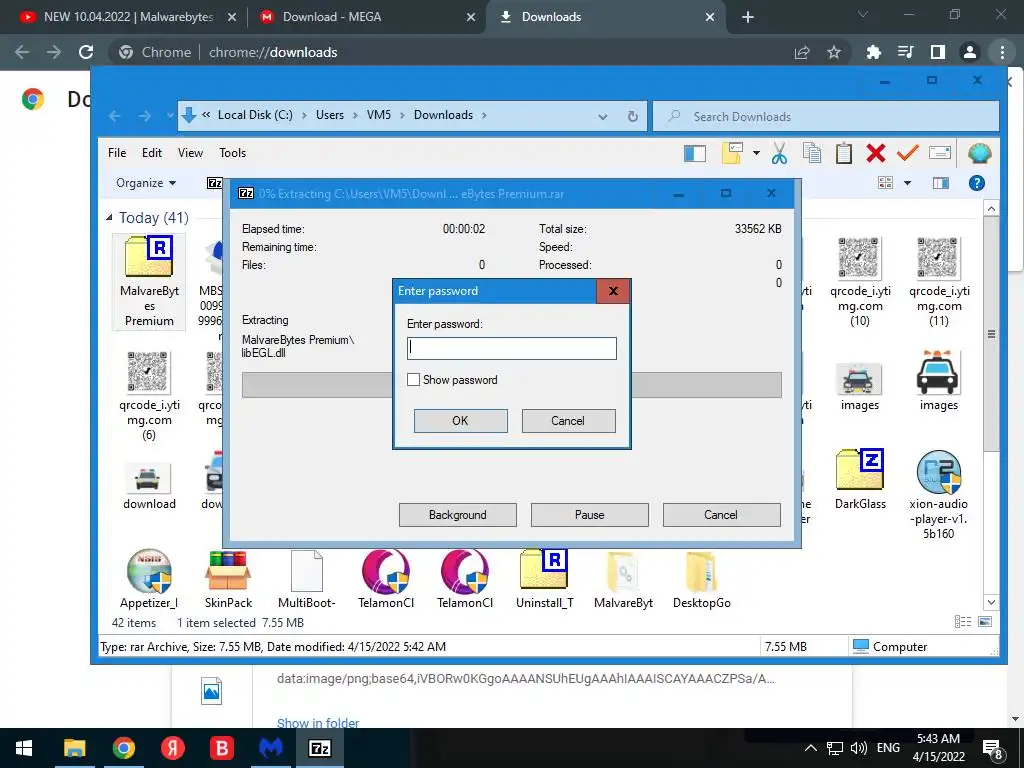The image size is (1024, 768).
Task: Select the DarkGlass zip archive
Action: pyautogui.click(x=859, y=479)
